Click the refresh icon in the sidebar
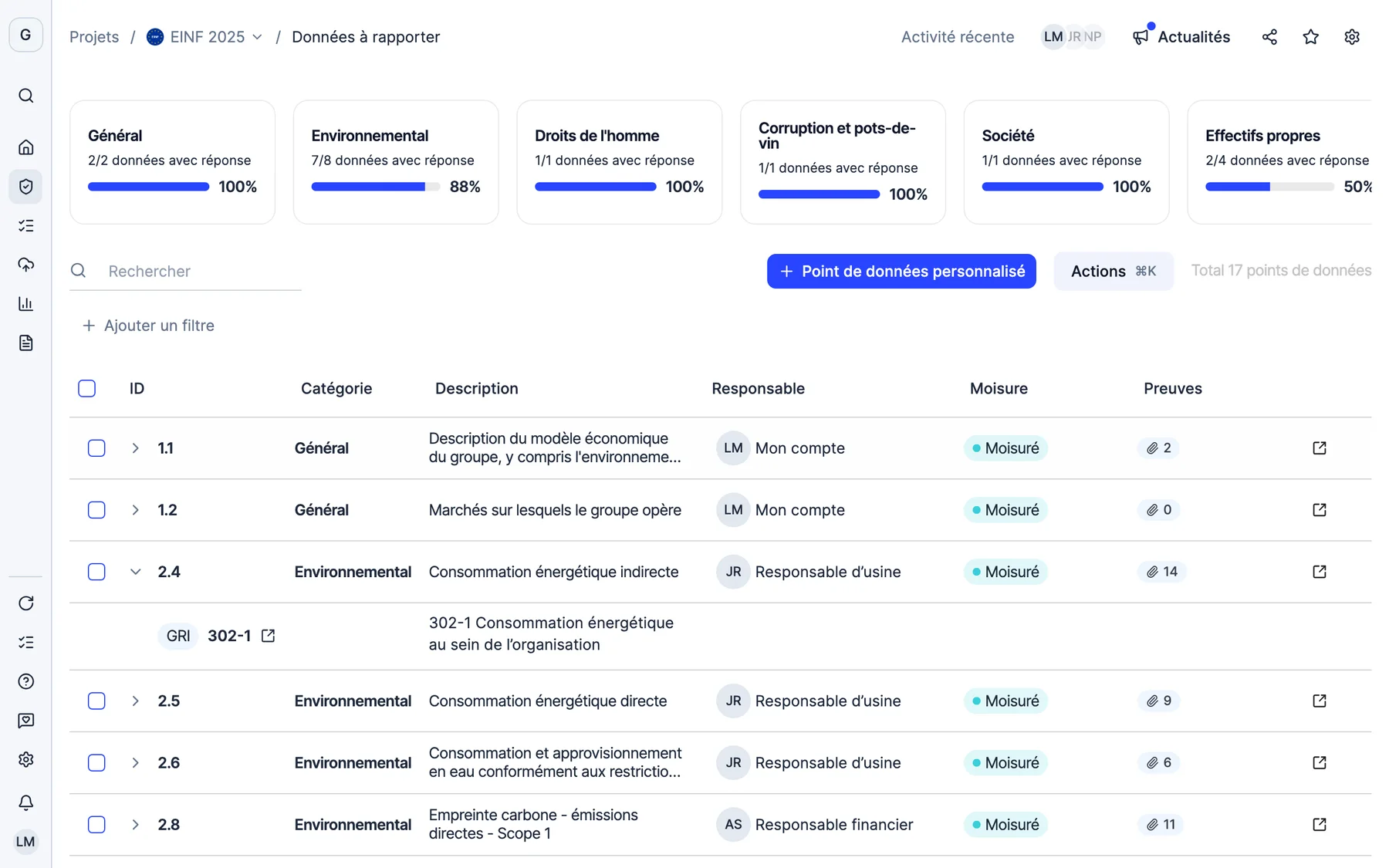 (x=26, y=603)
